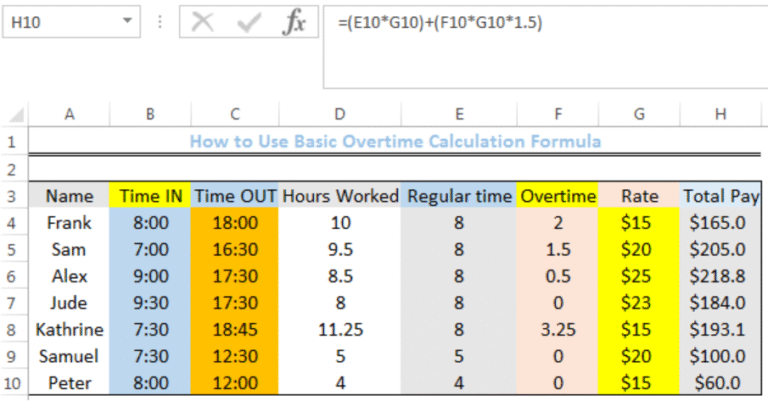Screen dimensions: 768x401
Task: Open the Name Box dropdown arrow
Action: pyautogui.click(x=127, y=21)
